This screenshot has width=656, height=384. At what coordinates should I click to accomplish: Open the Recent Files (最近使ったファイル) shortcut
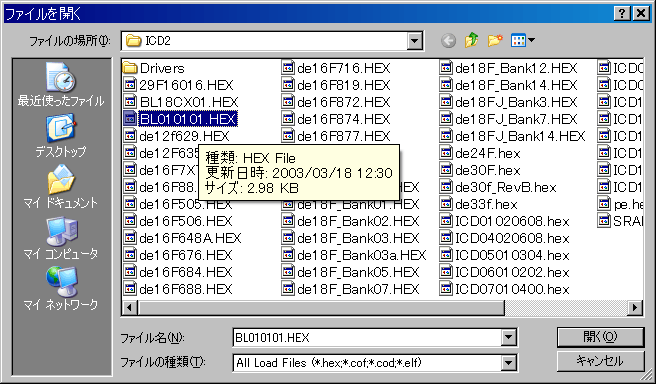tap(61, 84)
